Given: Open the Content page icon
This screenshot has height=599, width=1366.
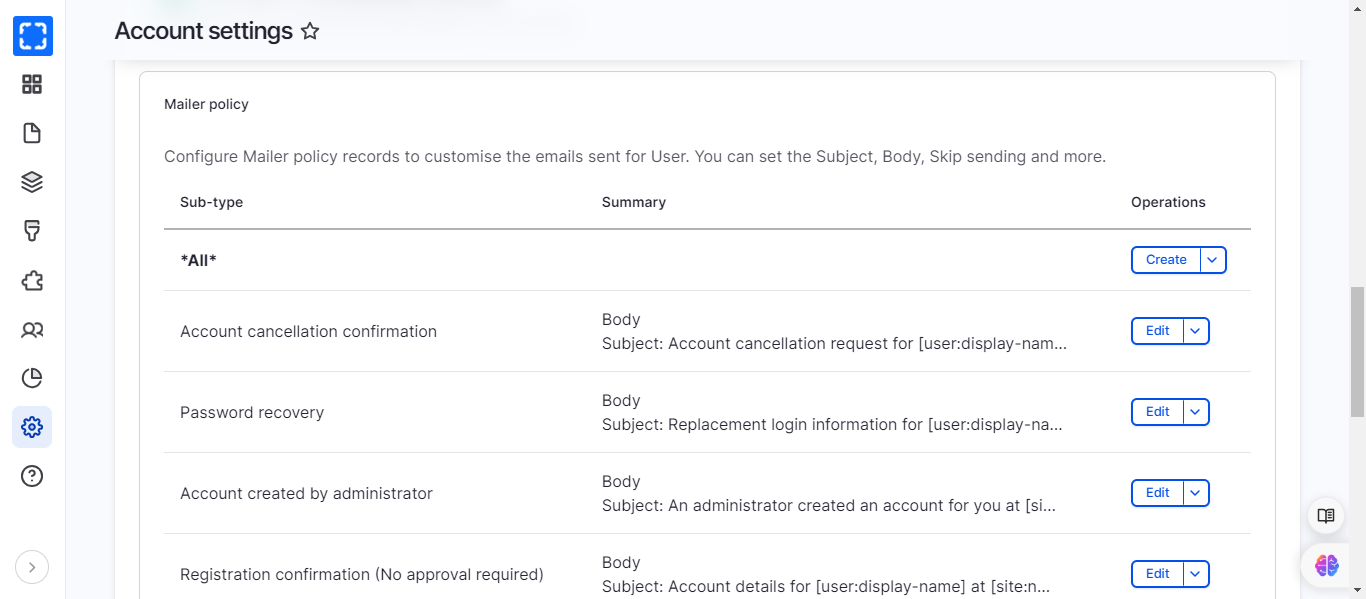Looking at the screenshot, I should 32,134.
